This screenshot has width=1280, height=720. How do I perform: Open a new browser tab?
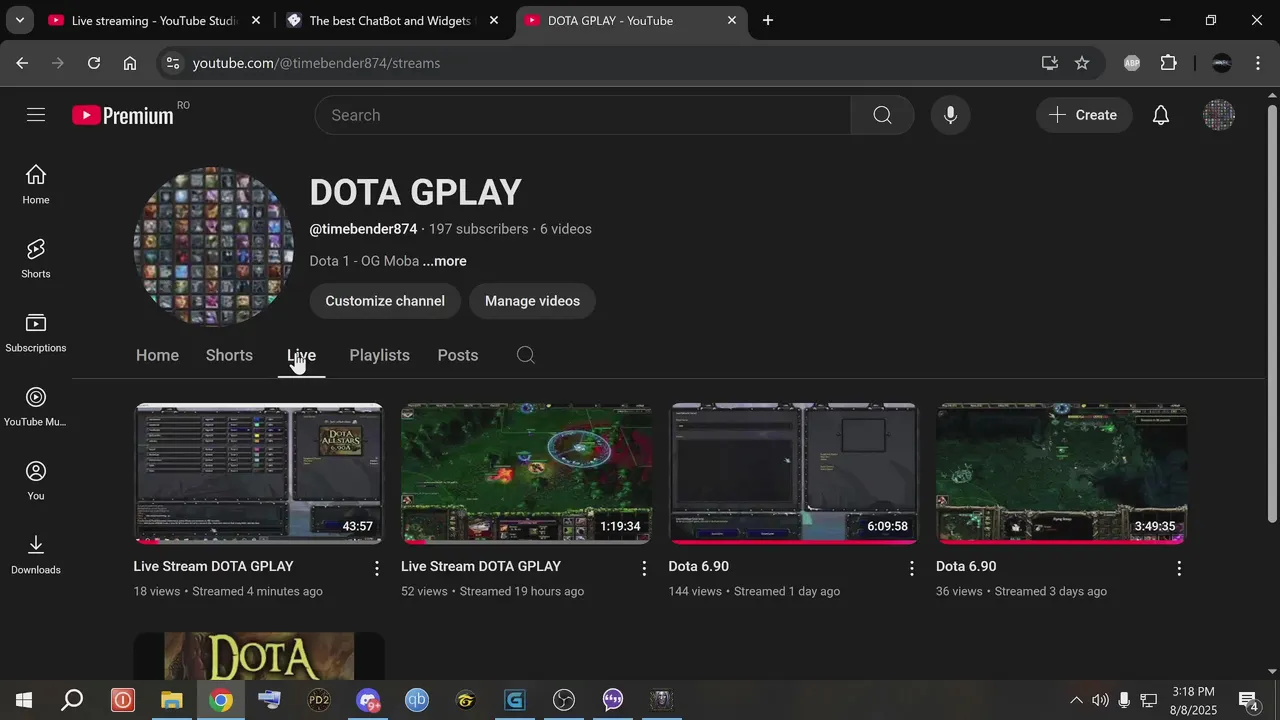point(768,20)
